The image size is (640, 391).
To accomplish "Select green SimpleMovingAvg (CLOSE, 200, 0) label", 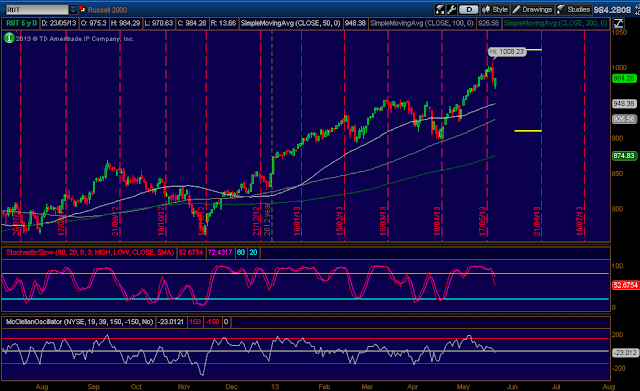I will [556, 23].
